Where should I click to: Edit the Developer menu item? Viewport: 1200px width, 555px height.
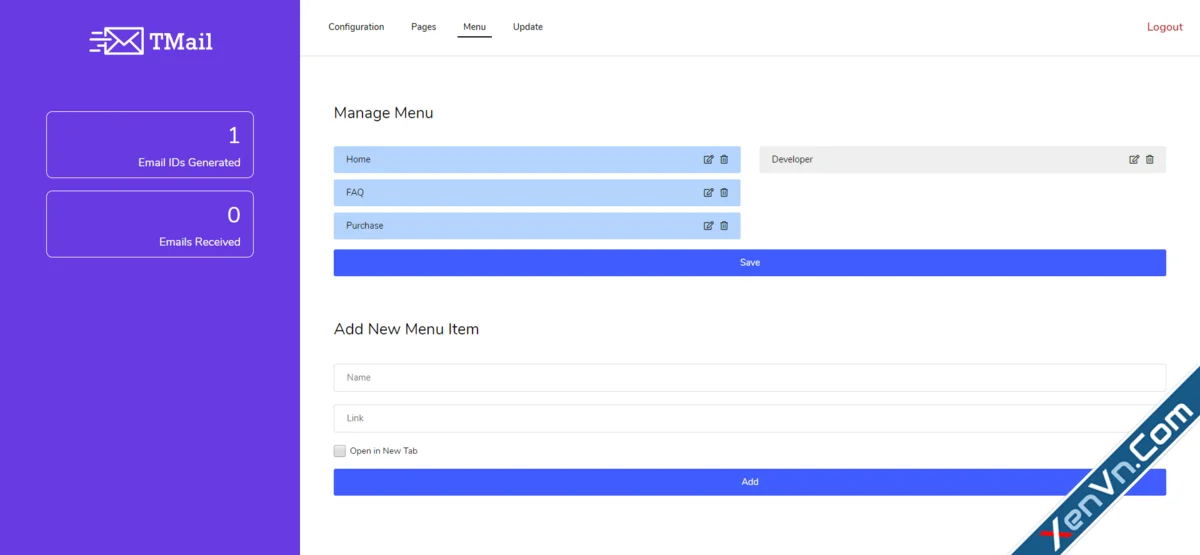pyautogui.click(x=1134, y=160)
